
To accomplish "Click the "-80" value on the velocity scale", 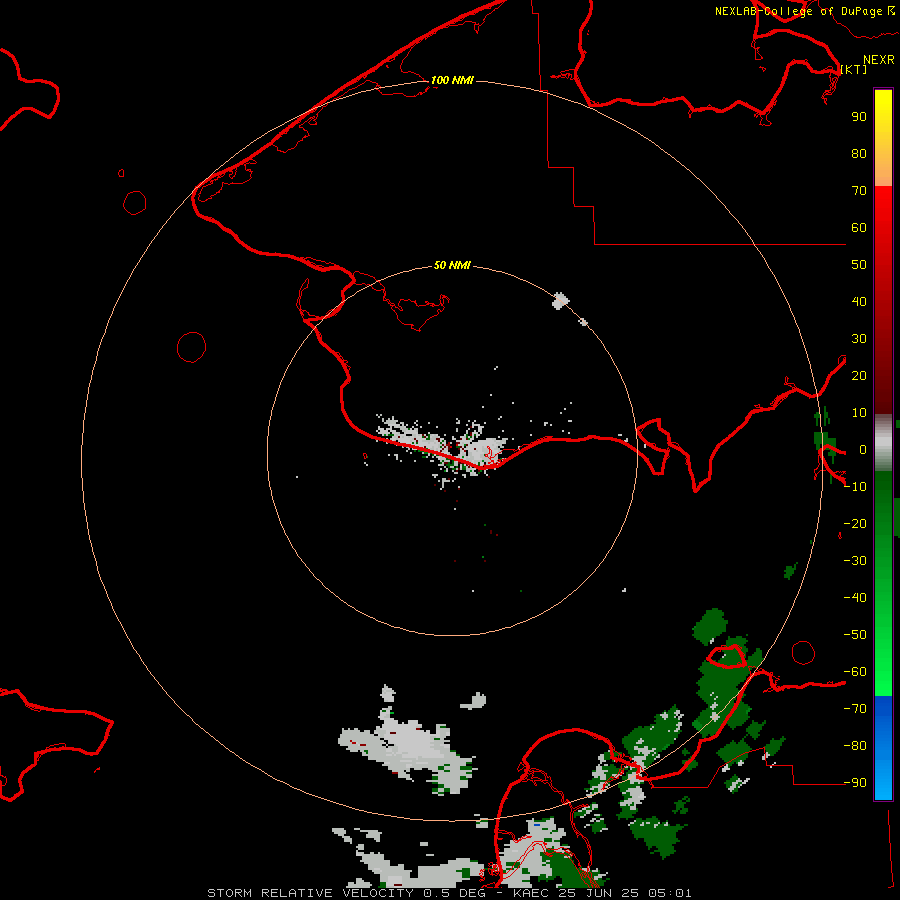I will [855, 746].
